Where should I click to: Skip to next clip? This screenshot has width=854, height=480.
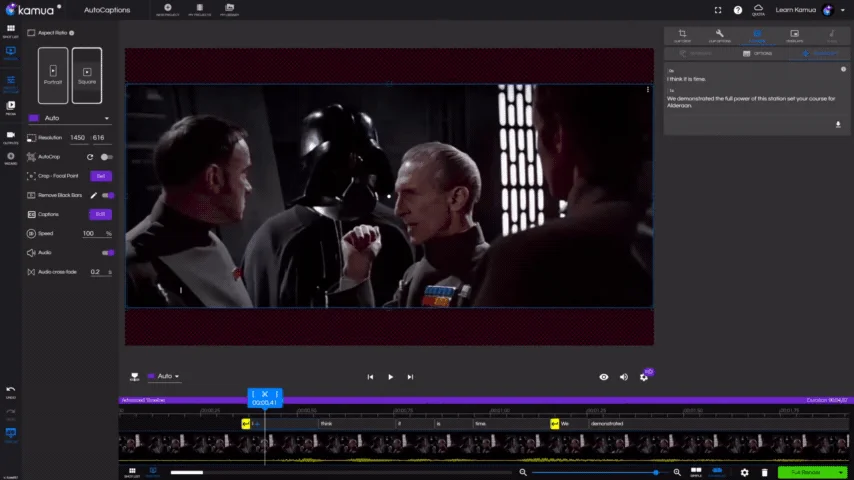click(410, 377)
